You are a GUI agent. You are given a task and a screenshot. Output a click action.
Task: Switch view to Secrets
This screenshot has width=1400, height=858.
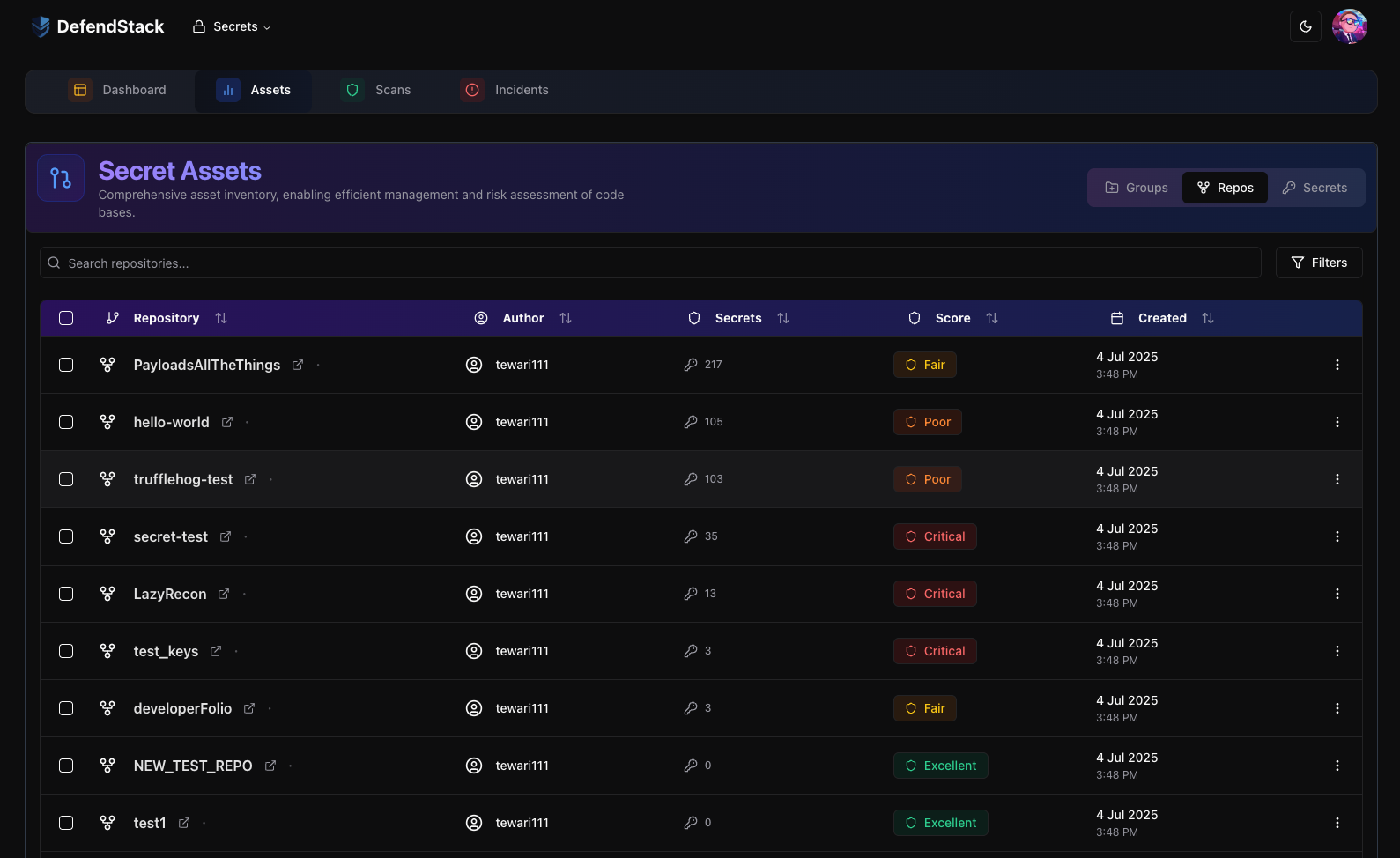(x=1315, y=188)
